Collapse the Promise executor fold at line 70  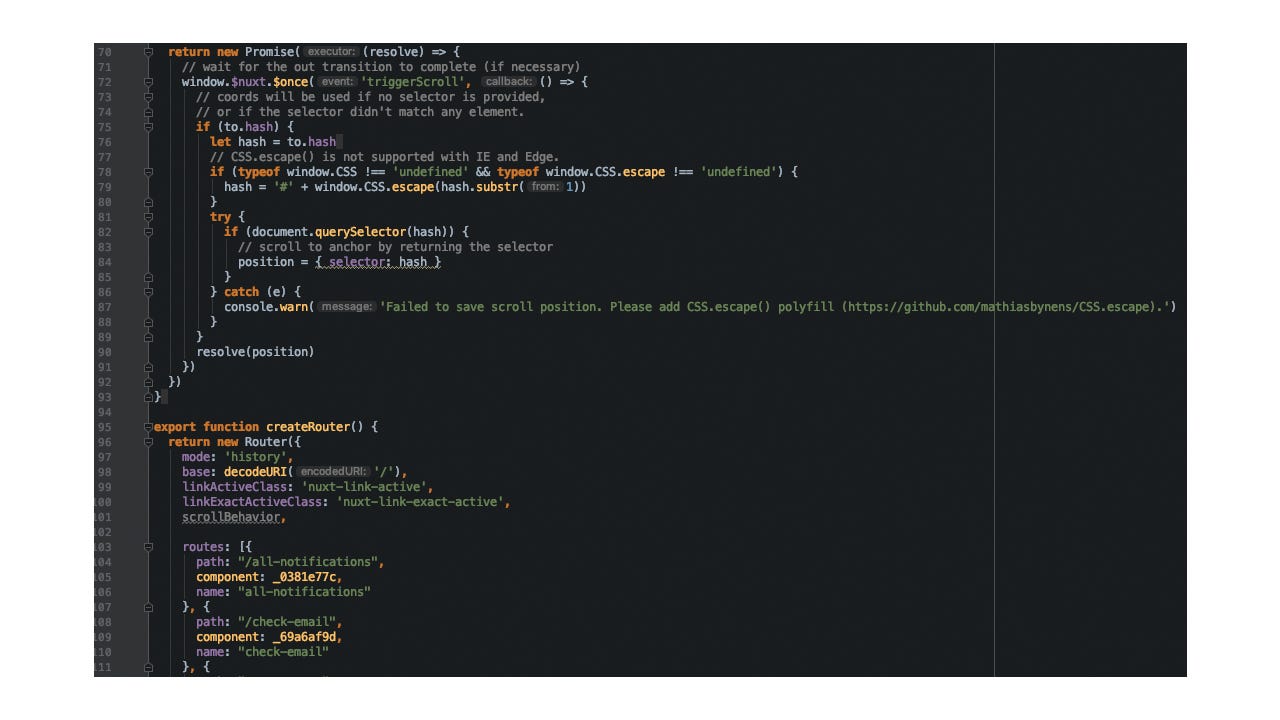coord(147,51)
